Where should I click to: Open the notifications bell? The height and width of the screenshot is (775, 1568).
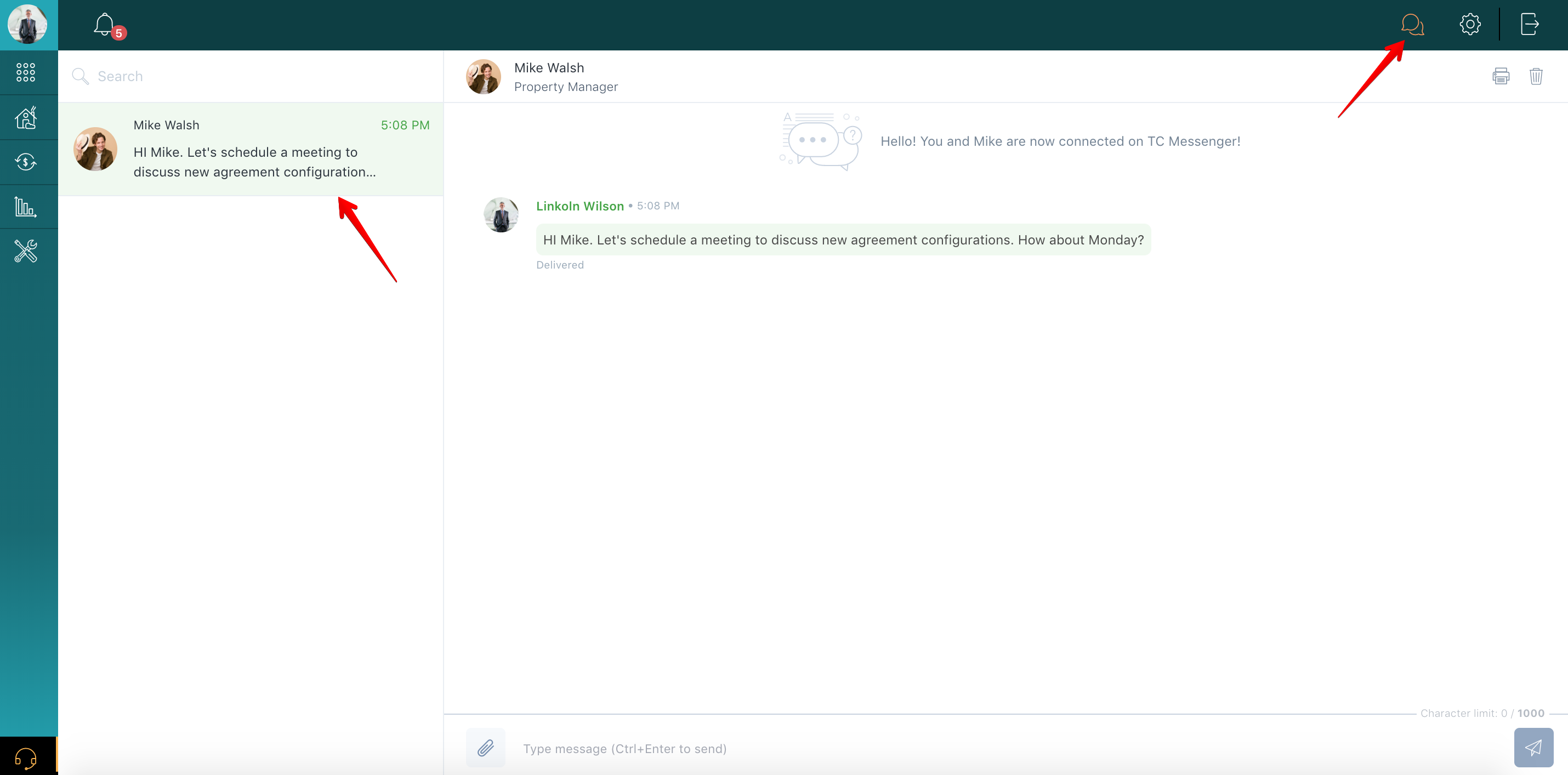point(104,24)
